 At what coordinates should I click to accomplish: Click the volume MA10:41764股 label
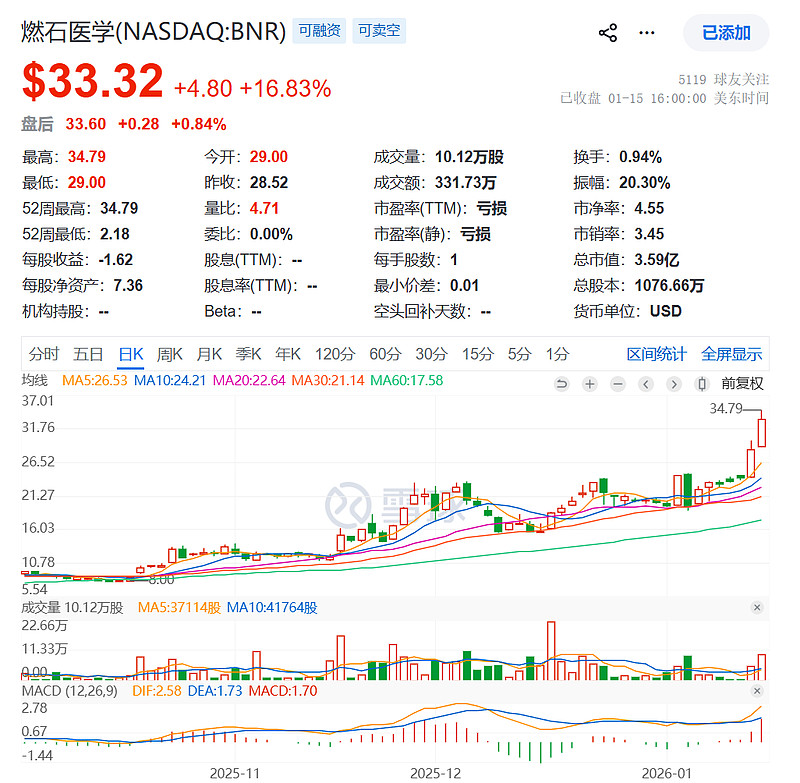pyautogui.click(x=272, y=607)
